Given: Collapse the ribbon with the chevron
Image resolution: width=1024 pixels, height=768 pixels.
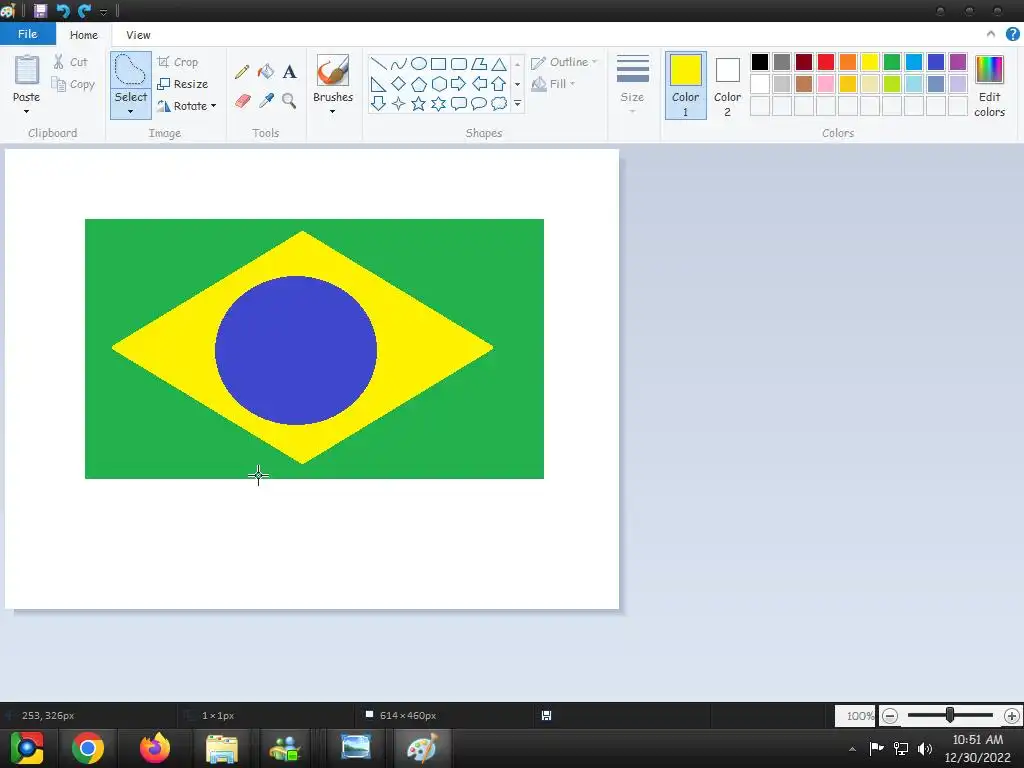Looking at the screenshot, I should [991, 34].
